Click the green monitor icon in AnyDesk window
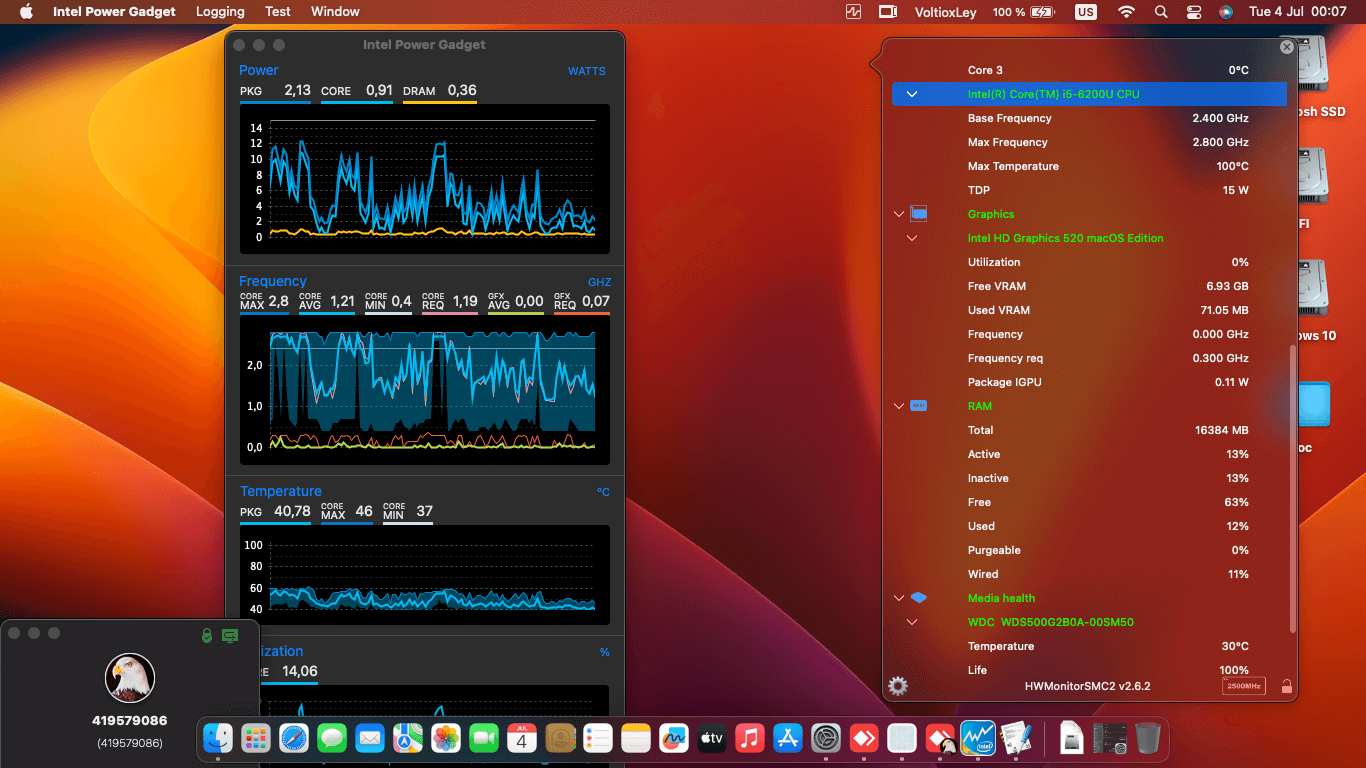The image size is (1366, 768). (x=230, y=635)
